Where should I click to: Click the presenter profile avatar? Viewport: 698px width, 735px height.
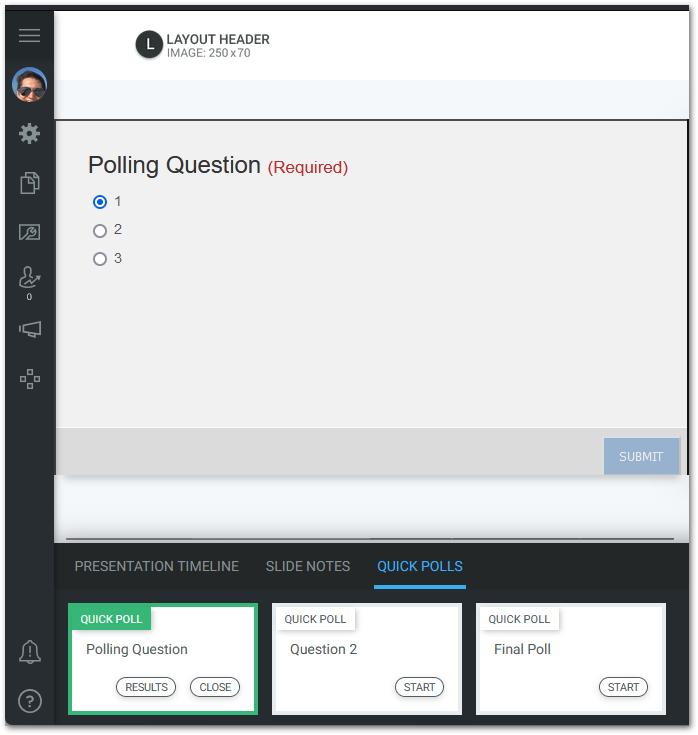point(29,85)
